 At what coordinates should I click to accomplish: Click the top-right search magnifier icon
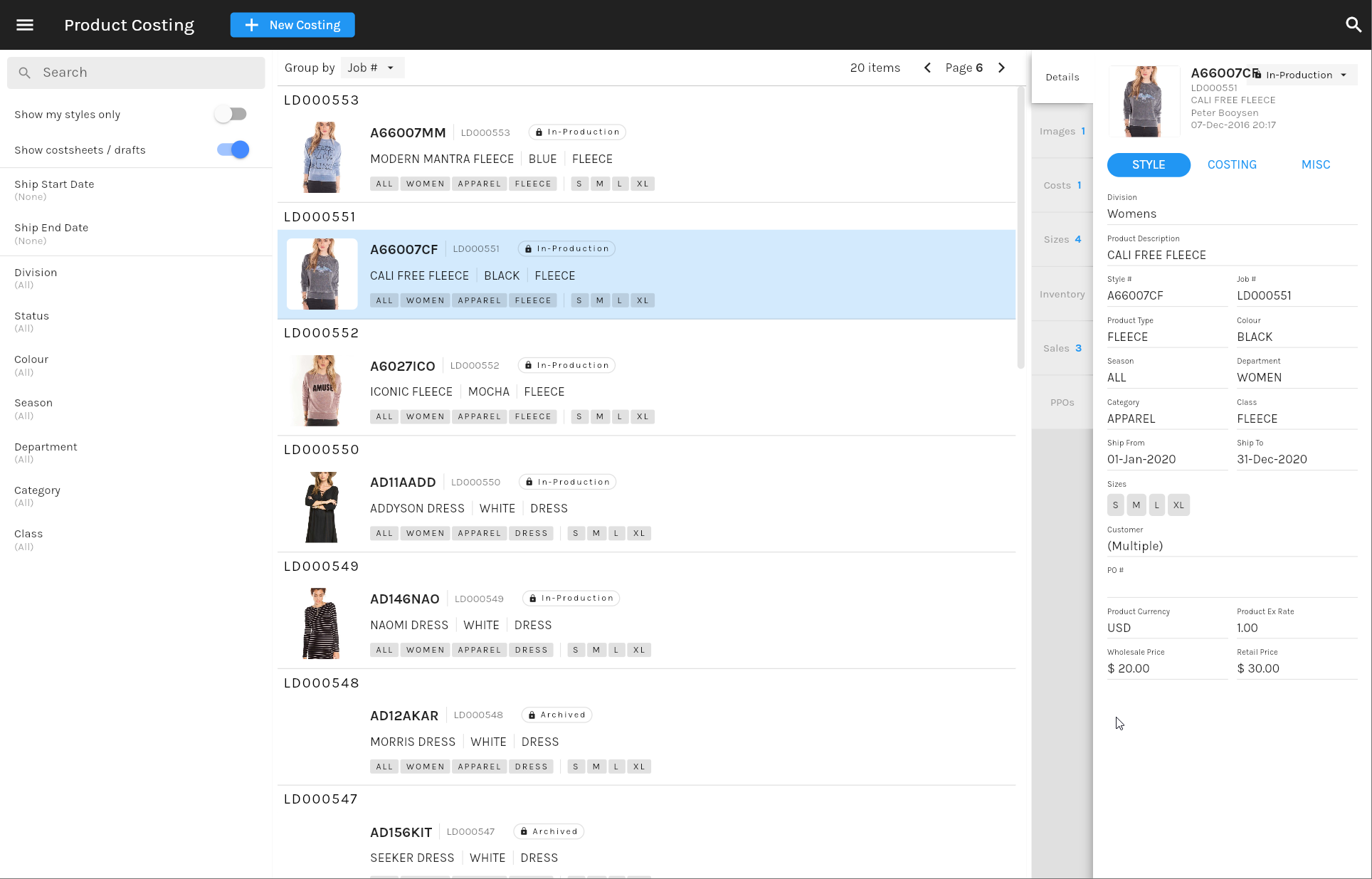[1353, 25]
